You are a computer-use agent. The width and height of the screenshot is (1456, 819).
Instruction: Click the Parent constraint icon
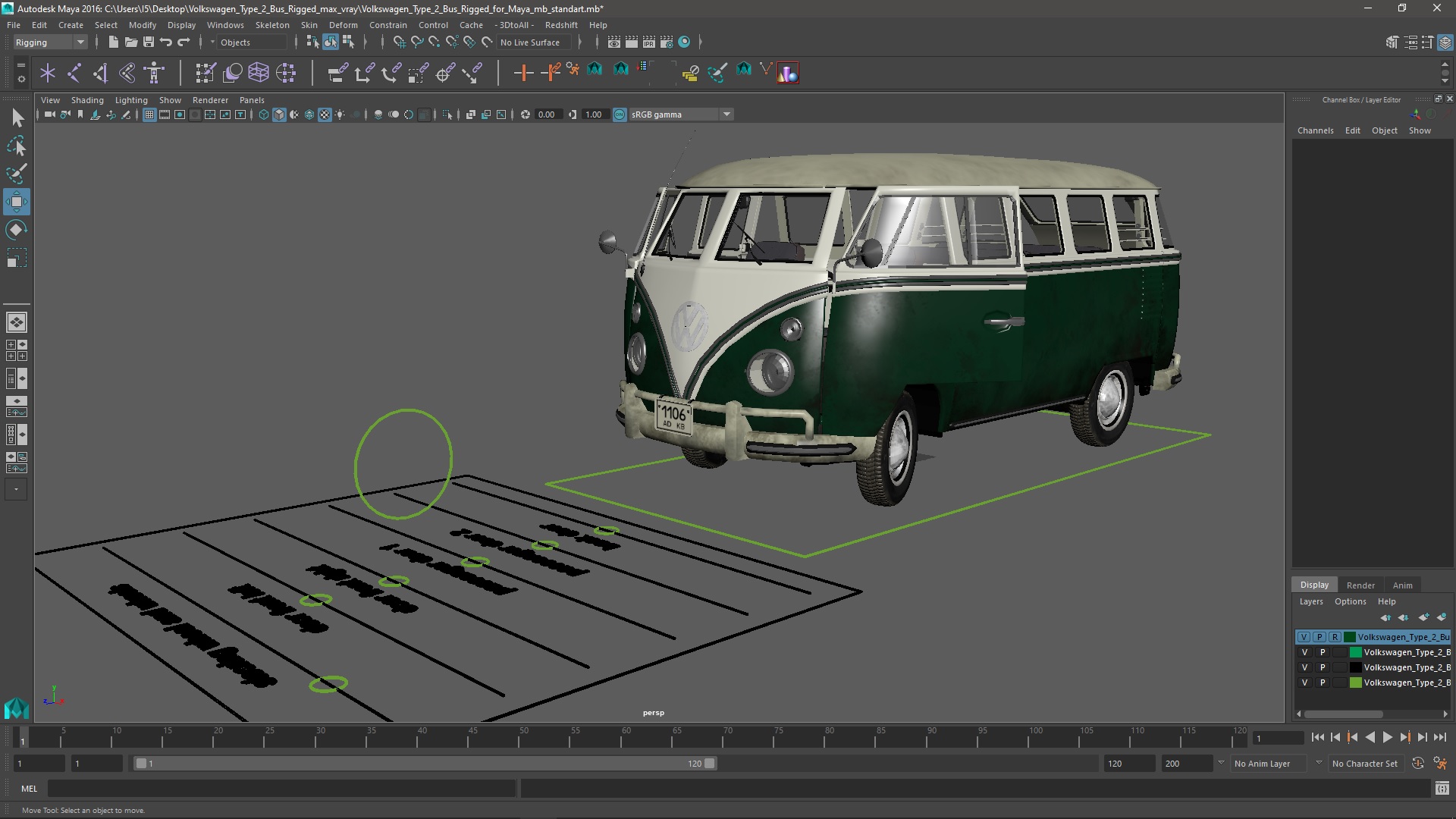(x=337, y=73)
